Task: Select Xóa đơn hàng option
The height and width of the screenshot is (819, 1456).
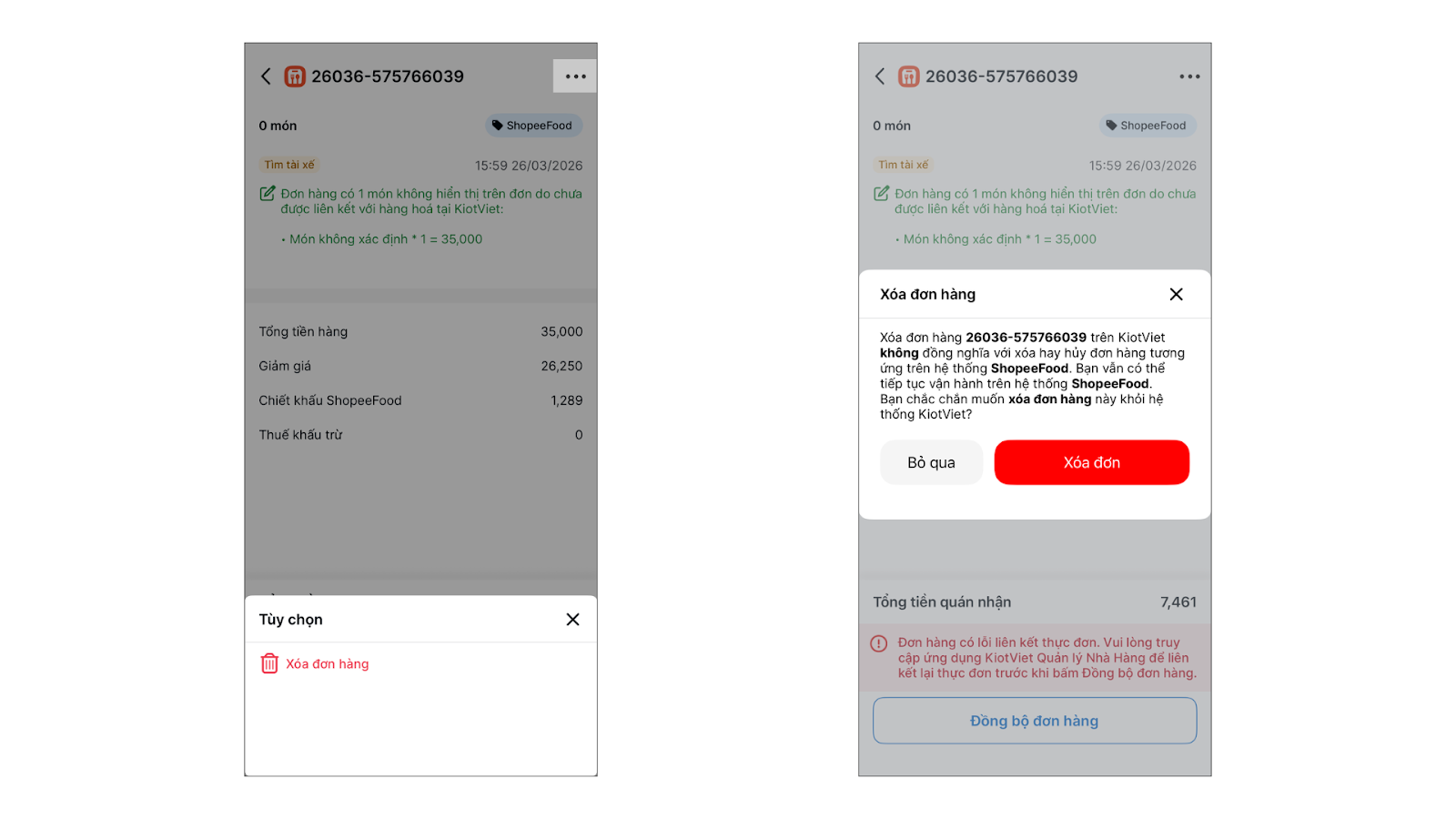Action: 327,664
